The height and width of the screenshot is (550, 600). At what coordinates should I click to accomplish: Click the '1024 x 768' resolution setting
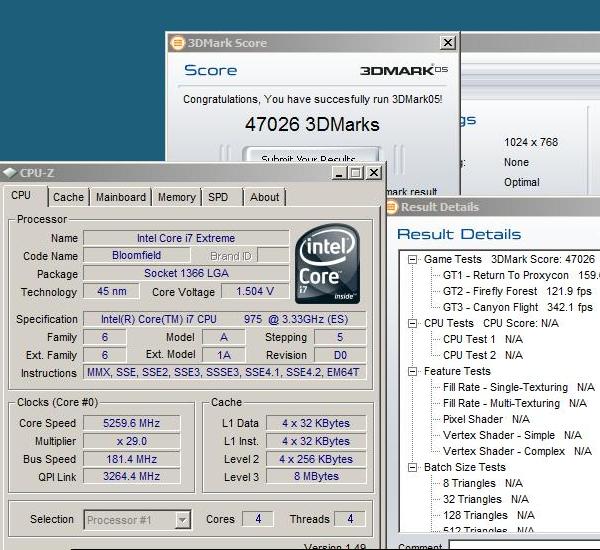pos(531,142)
